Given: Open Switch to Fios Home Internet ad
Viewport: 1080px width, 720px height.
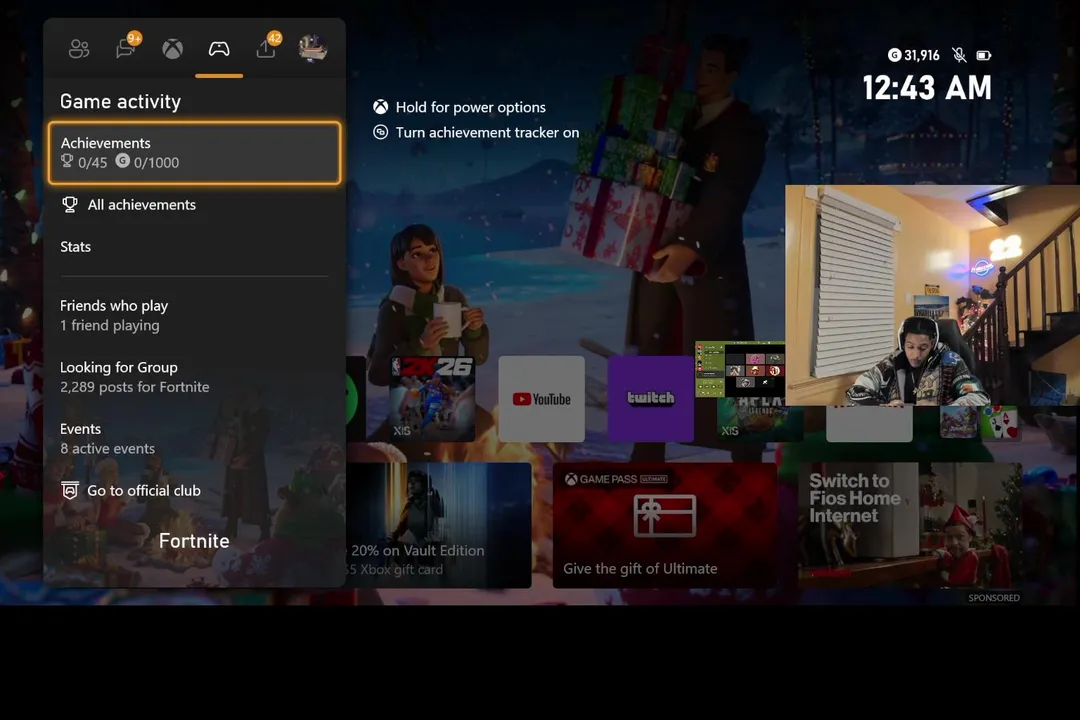Looking at the screenshot, I should 911,525.
